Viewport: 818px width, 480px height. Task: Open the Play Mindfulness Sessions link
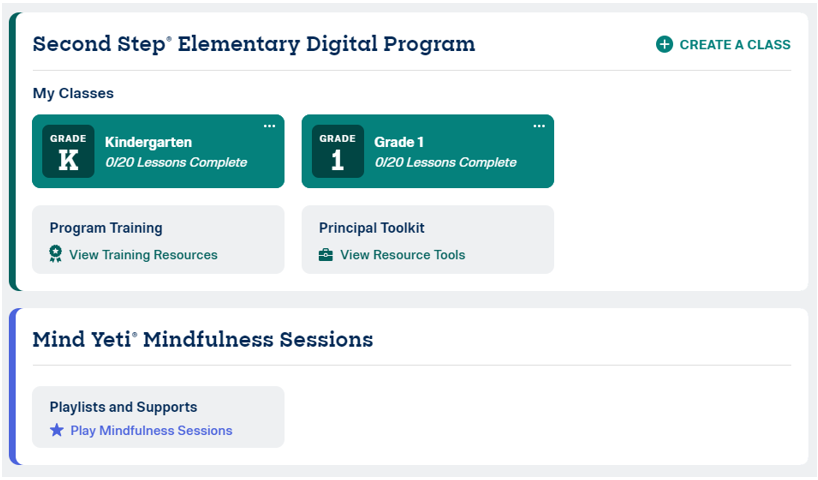(x=151, y=430)
